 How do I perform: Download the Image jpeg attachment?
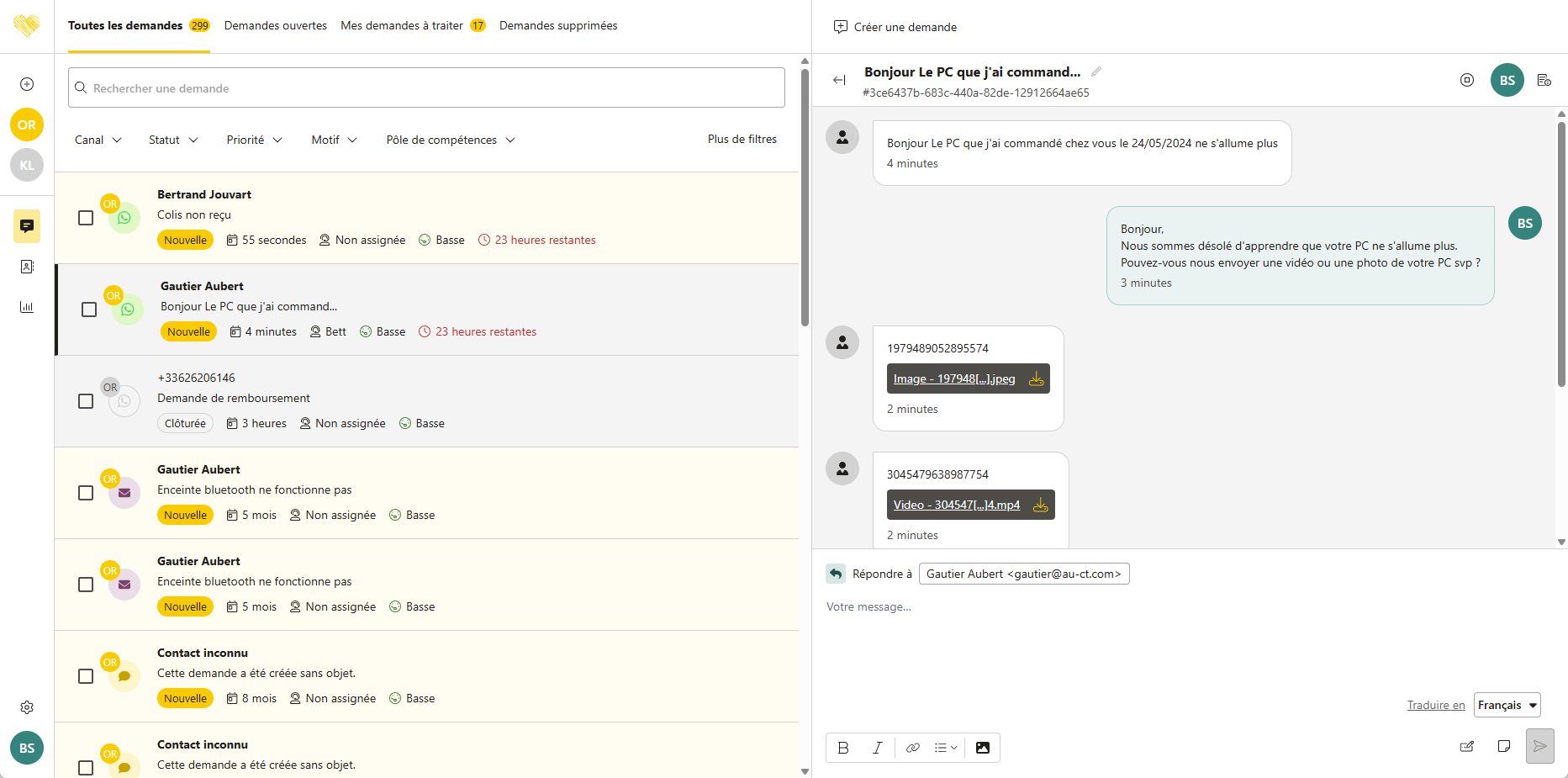[1037, 379]
